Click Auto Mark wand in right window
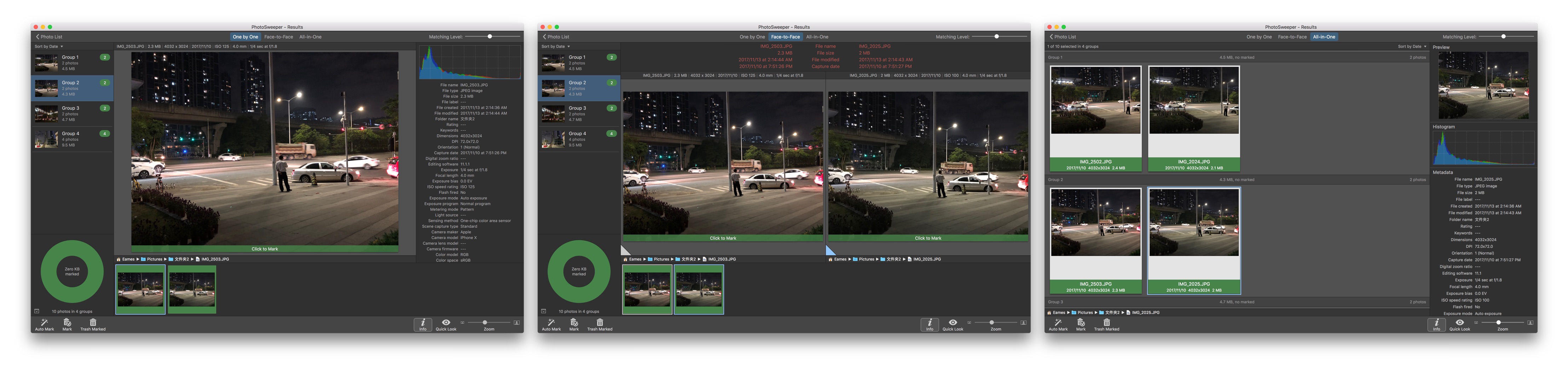This screenshot has width=1568, height=373. tap(1058, 322)
